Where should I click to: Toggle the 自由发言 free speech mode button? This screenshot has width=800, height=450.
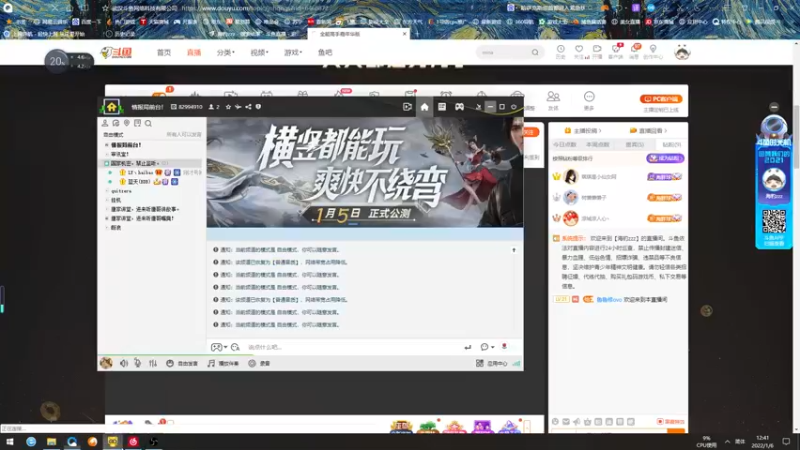click(182, 363)
